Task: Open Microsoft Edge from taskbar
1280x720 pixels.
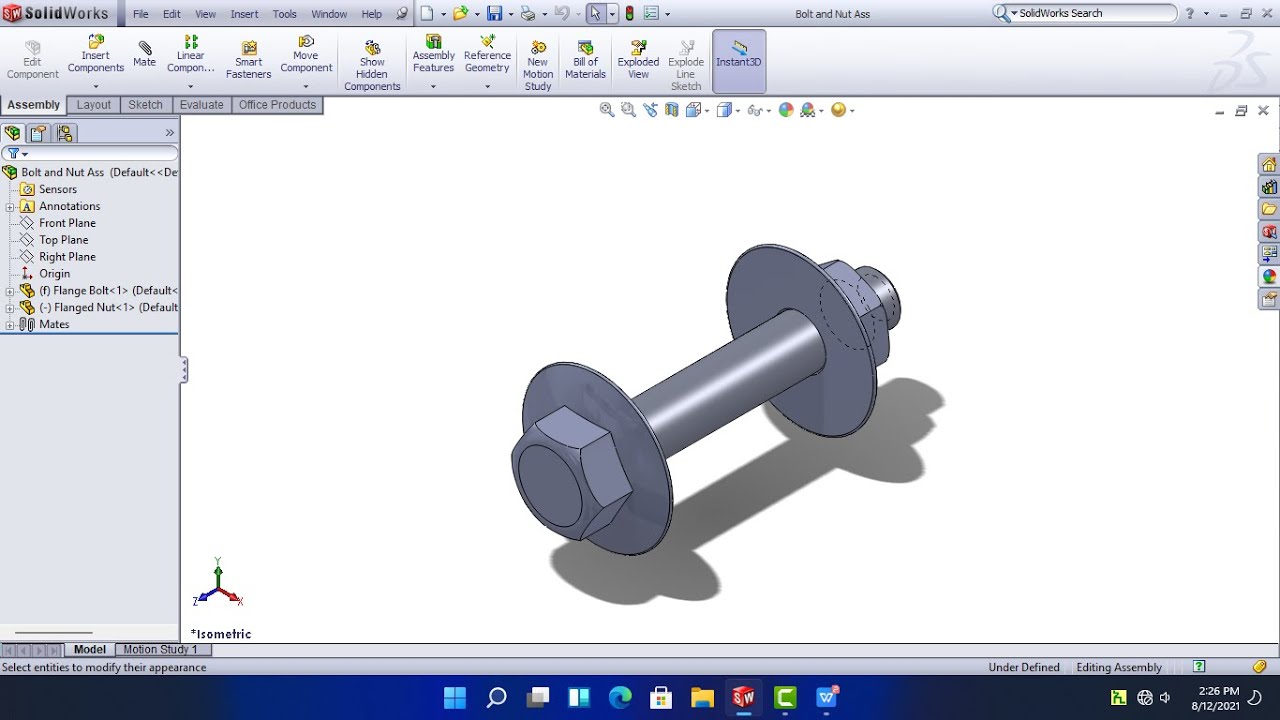Action: pyautogui.click(x=620, y=697)
